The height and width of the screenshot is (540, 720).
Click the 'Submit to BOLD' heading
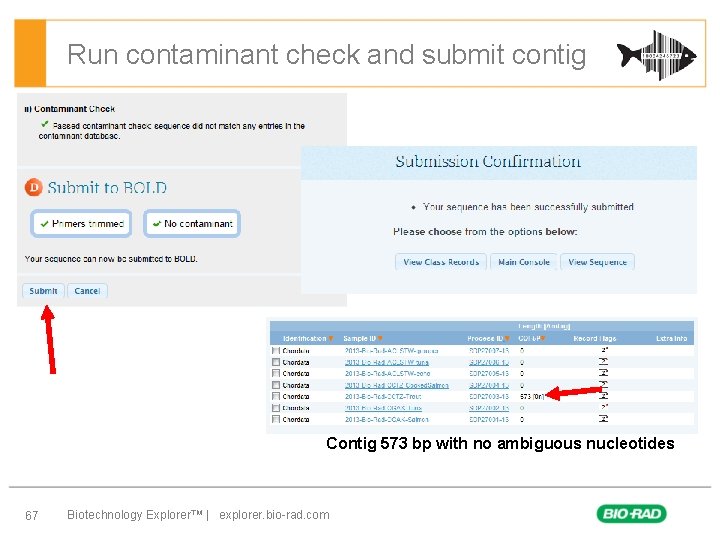(107, 187)
